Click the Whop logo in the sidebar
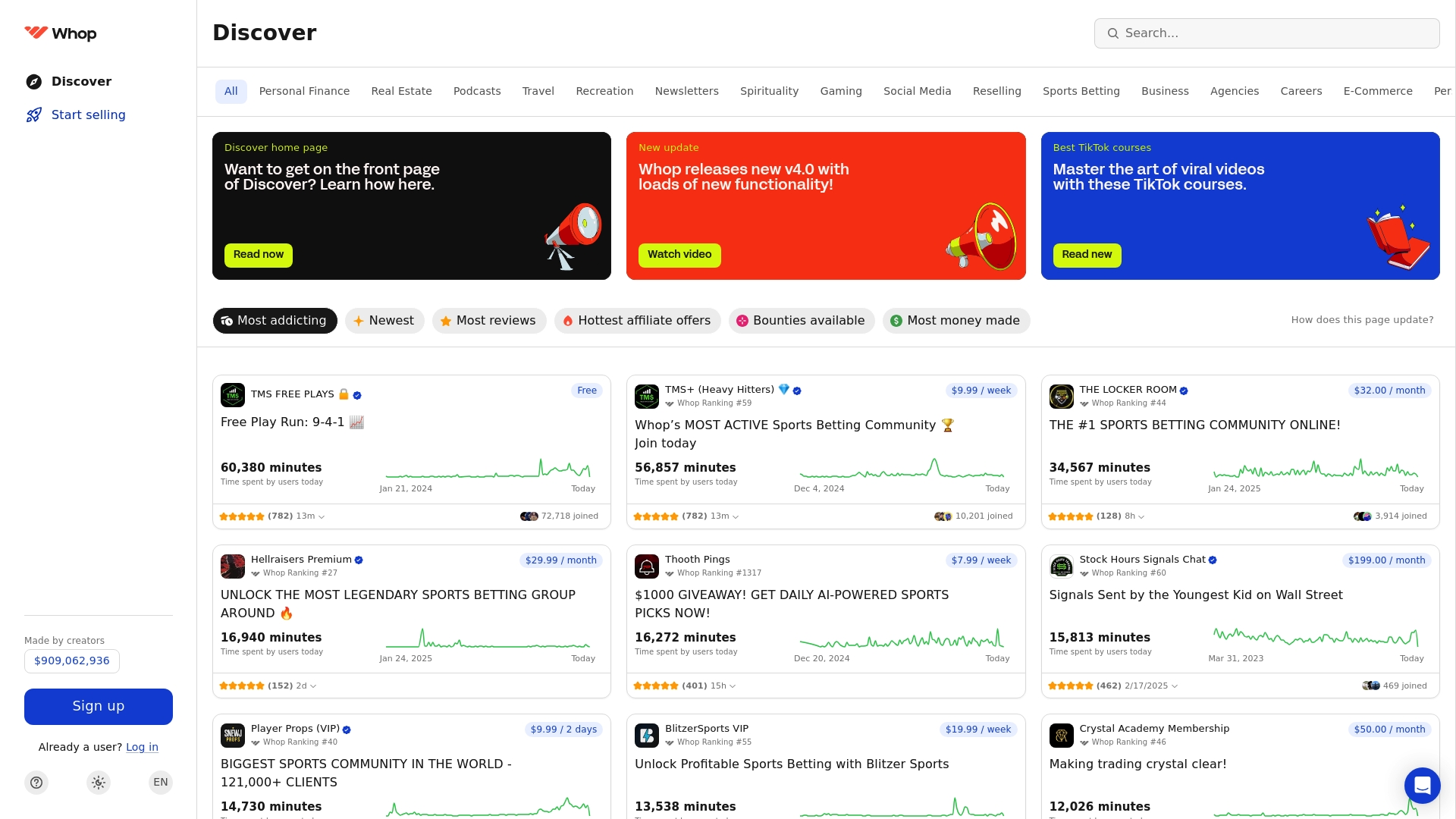Image resolution: width=1456 pixels, height=819 pixels. 61,33
